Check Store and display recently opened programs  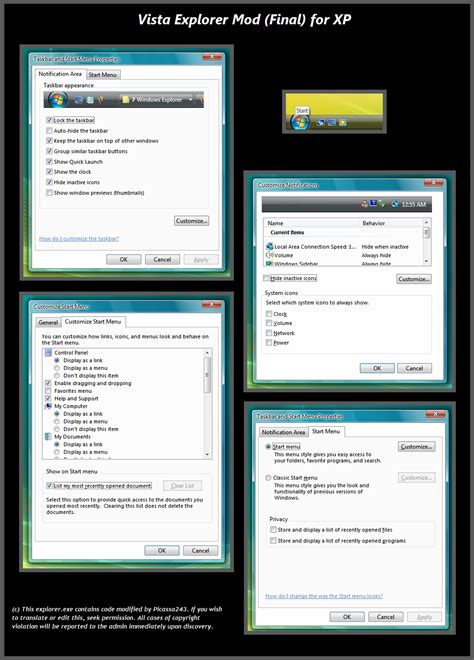pyautogui.click(x=273, y=540)
